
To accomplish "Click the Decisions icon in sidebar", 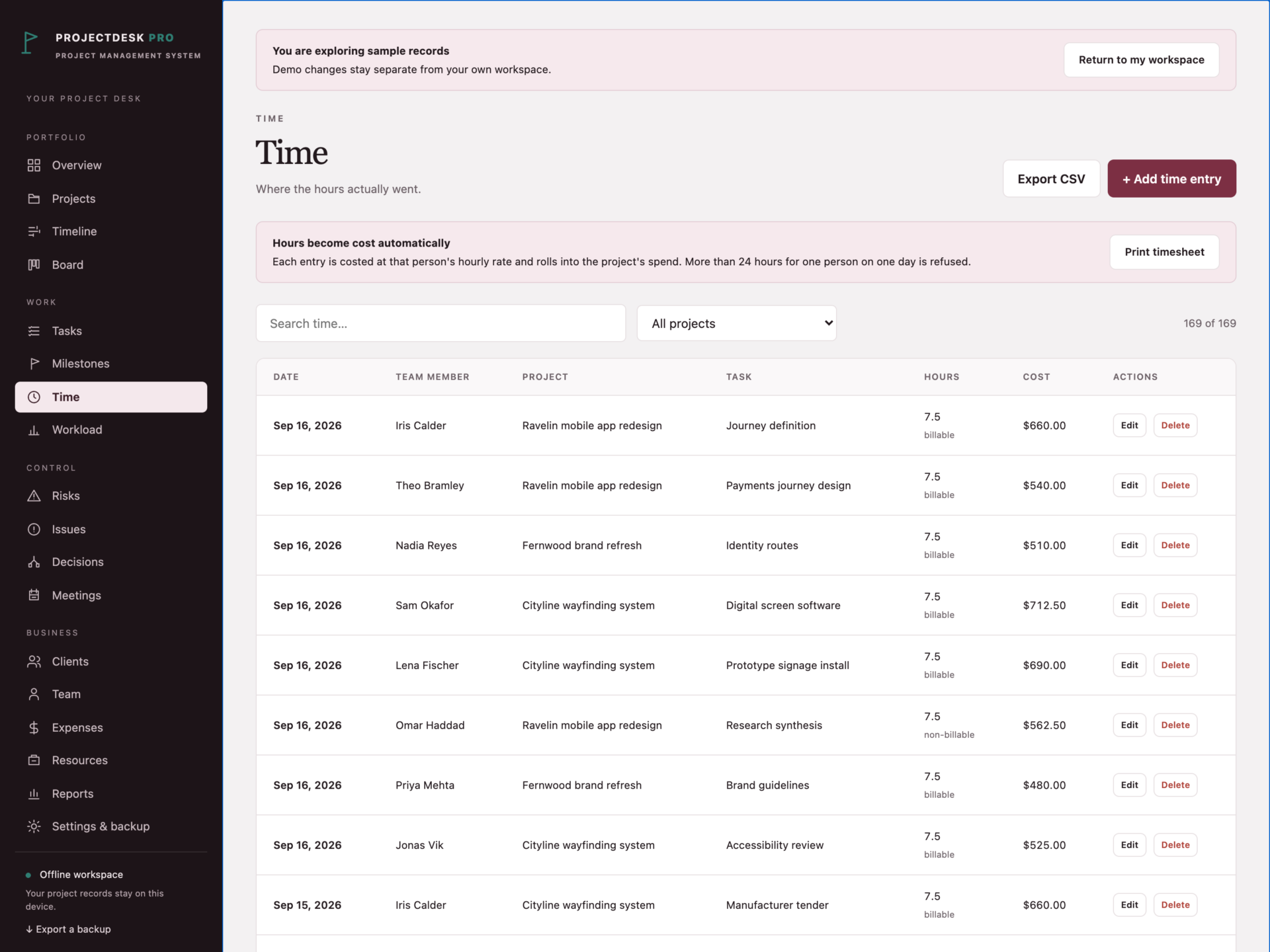I will [34, 562].
